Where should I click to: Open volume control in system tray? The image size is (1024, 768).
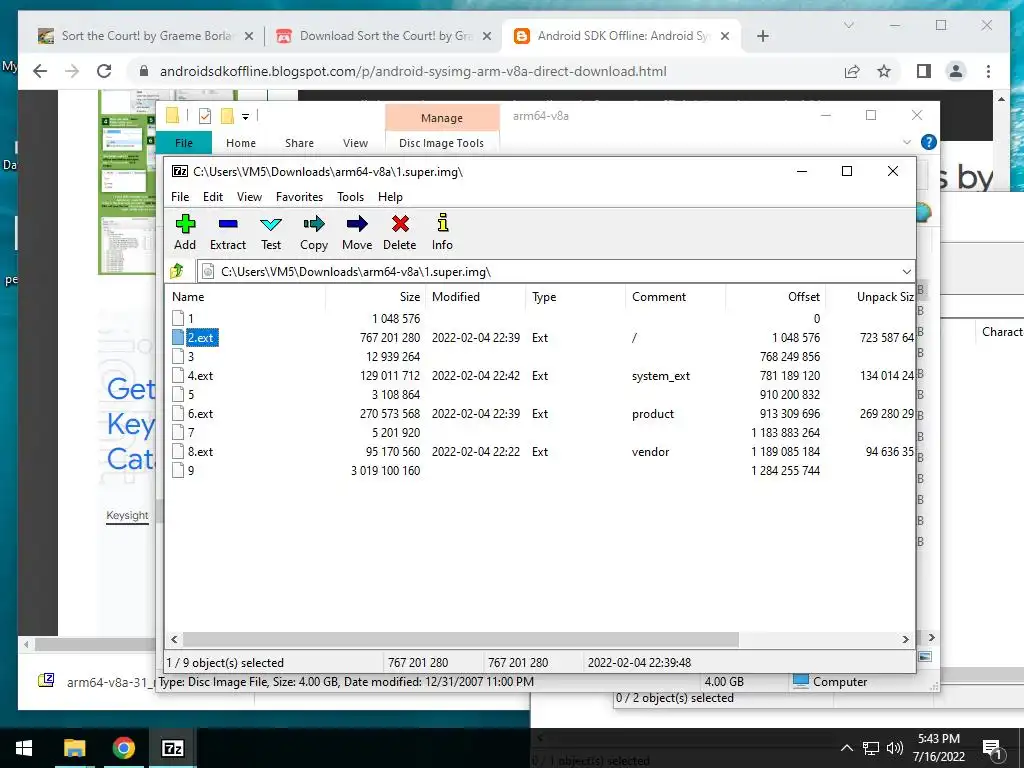tap(895, 748)
